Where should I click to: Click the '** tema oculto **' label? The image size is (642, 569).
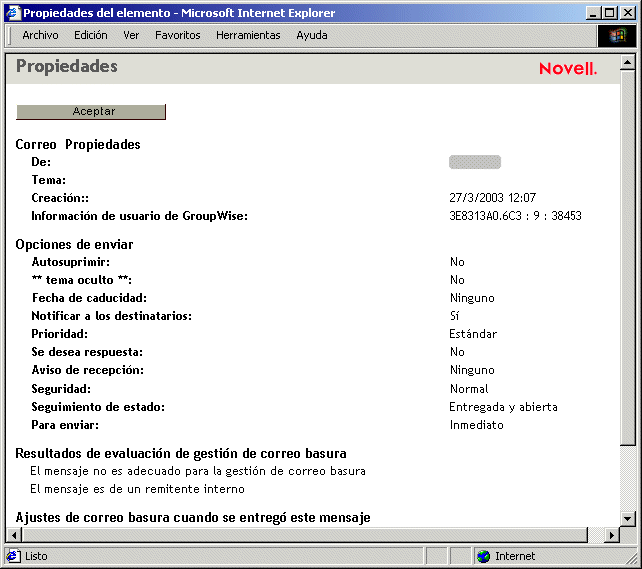[x=82, y=280]
